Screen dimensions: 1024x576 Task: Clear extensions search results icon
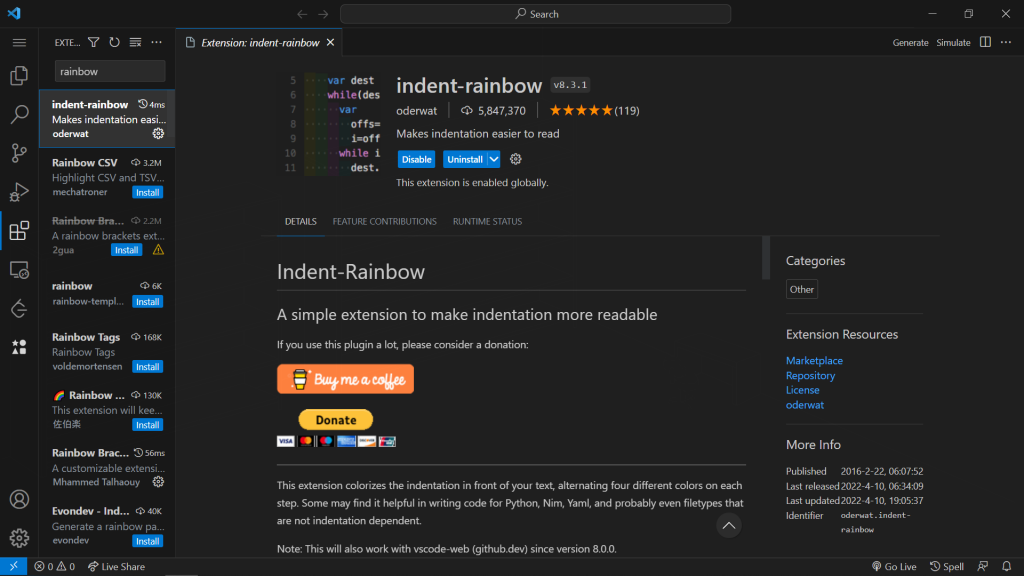tap(135, 42)
